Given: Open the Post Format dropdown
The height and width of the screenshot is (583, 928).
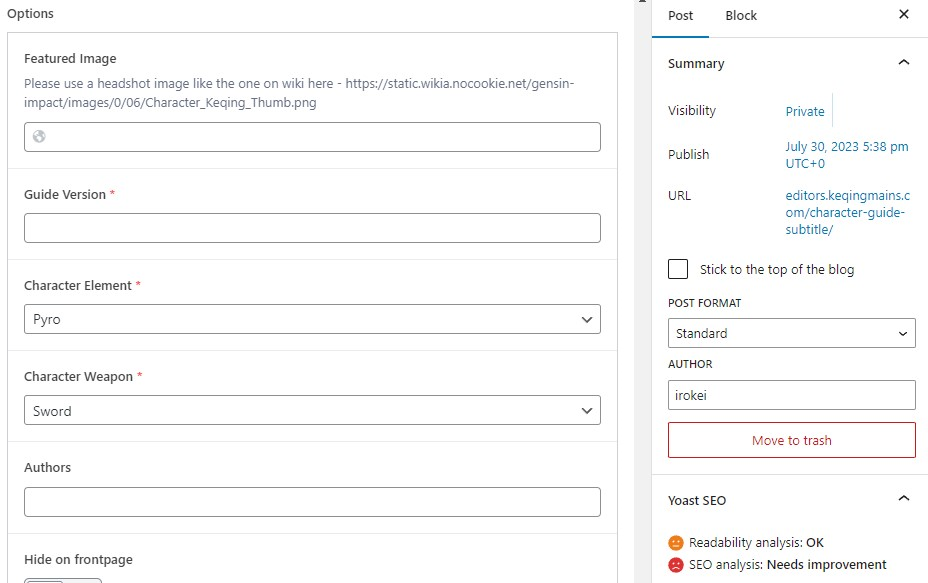Looking at the screenshot, I should [791, 332].
